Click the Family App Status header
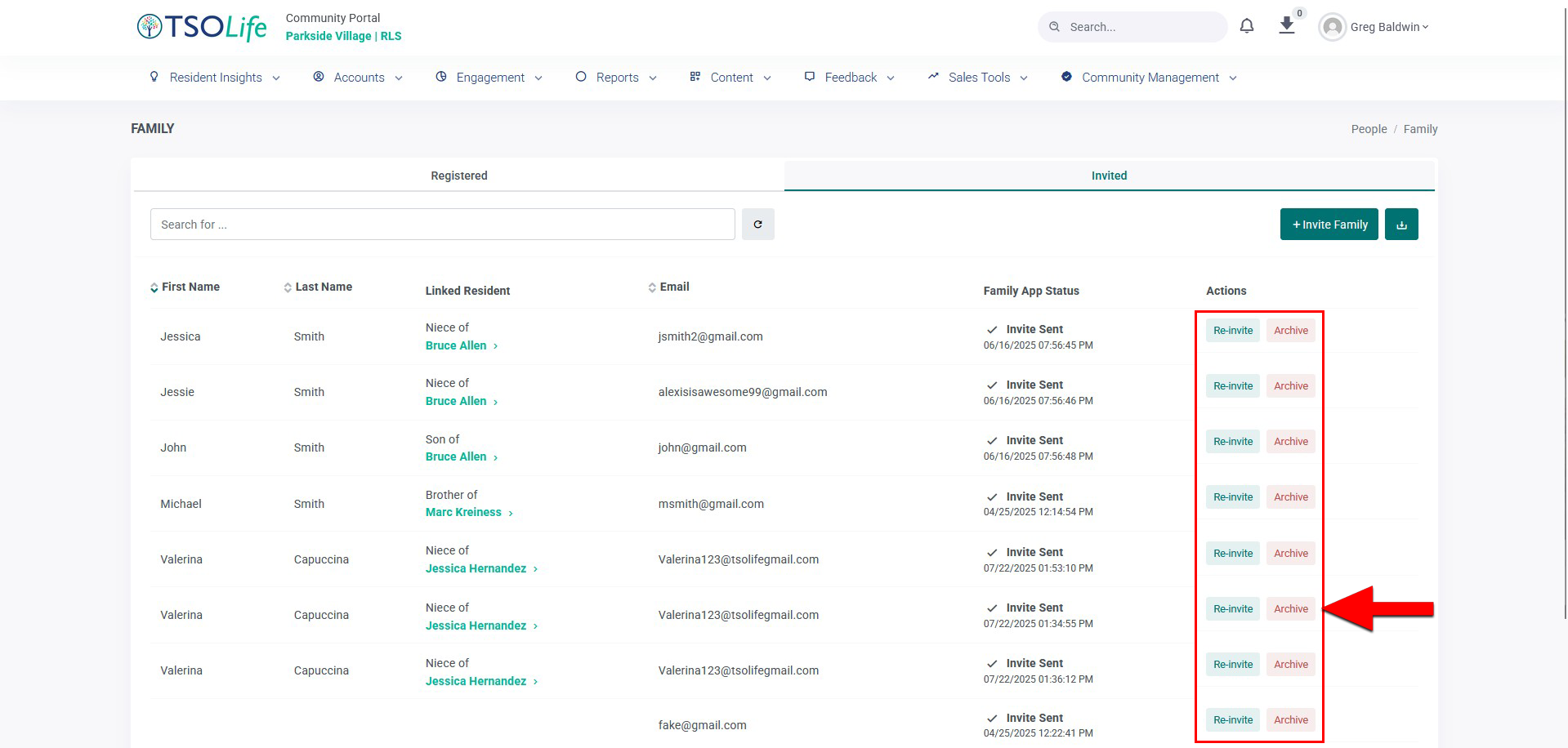The width and height of the screenshot is (1568, 748). click(1031, 291)
